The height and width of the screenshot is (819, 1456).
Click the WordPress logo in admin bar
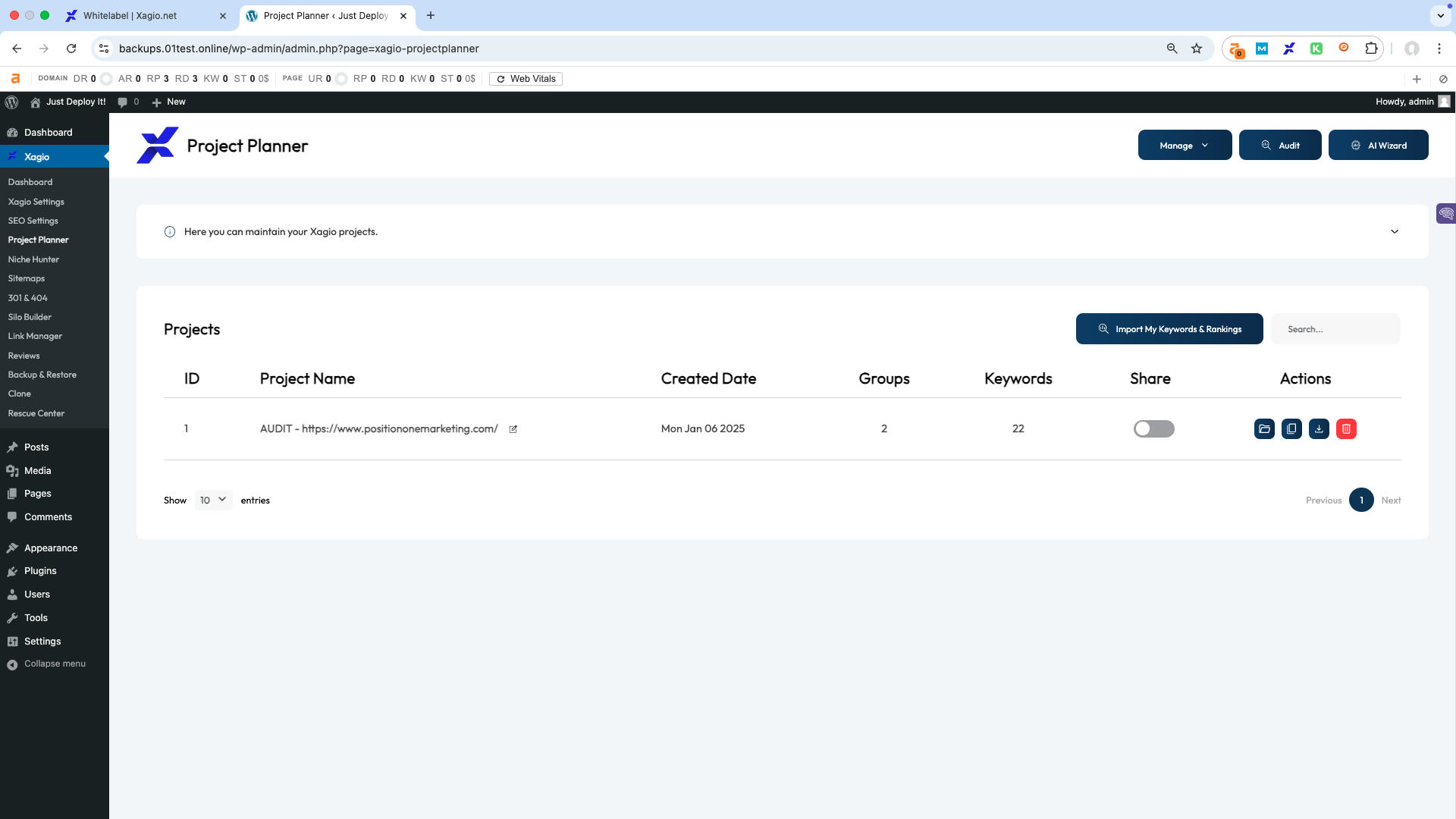(11, 102)
